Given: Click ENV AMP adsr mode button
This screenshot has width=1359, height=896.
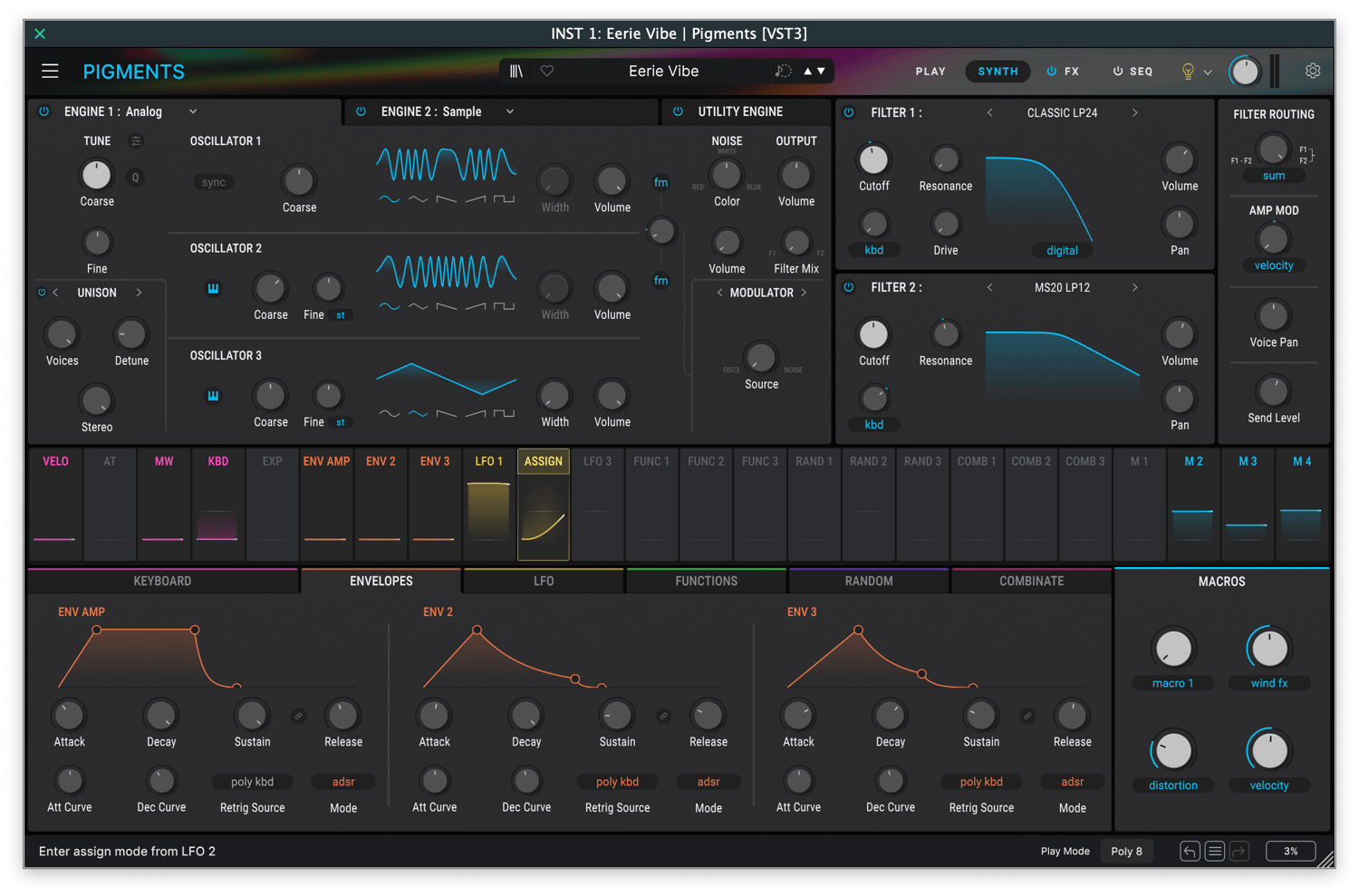Looking at the screenshot, I should click(x=343, y=781).
